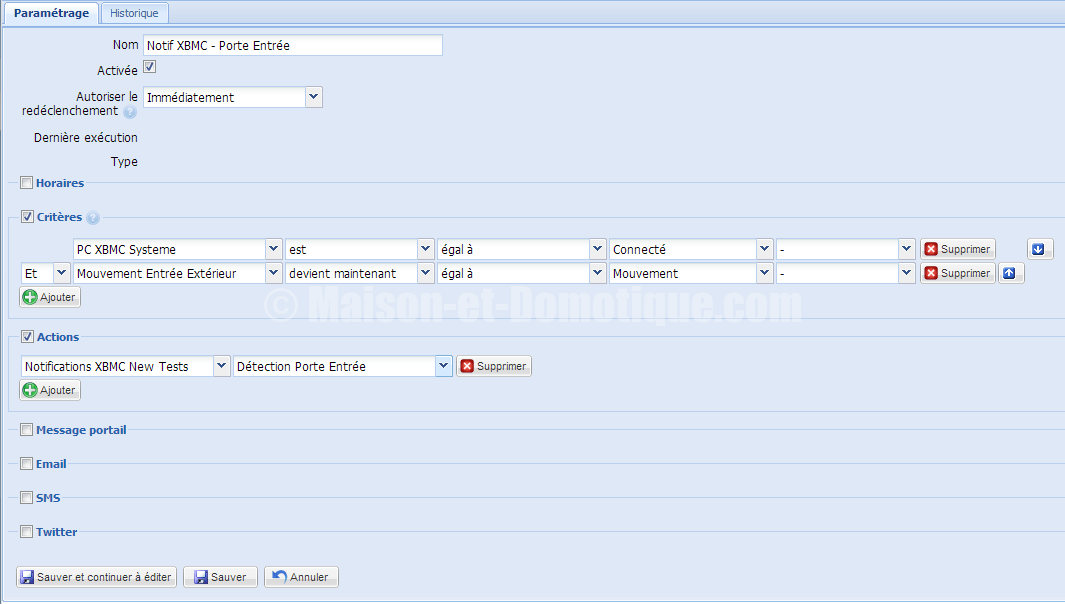Add a new action with Ajouter
The width and height of the screenshot is (1065, 604).
(50, 390)
